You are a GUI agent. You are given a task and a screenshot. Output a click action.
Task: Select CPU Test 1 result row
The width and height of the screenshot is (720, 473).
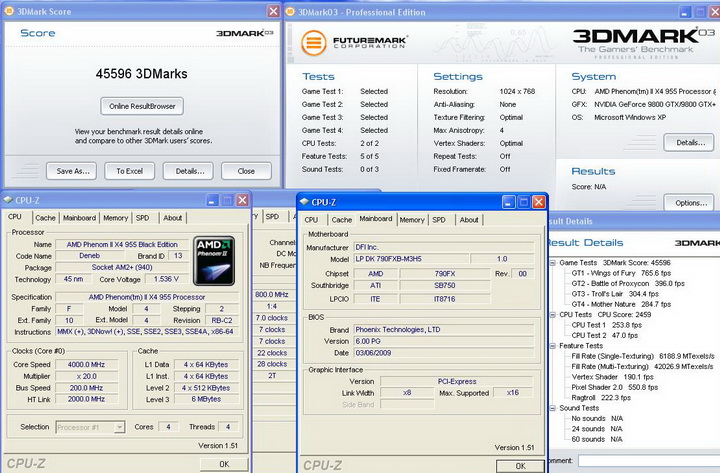click(x=607, y=325)
